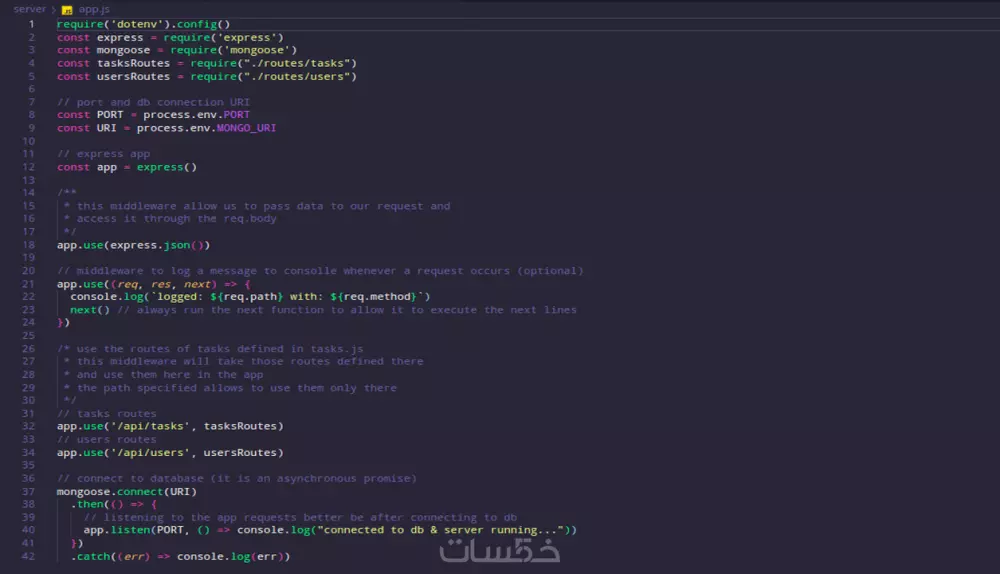
Task: Select the 'app.js' breadcrumb file name
Action: tap(94, 9)
